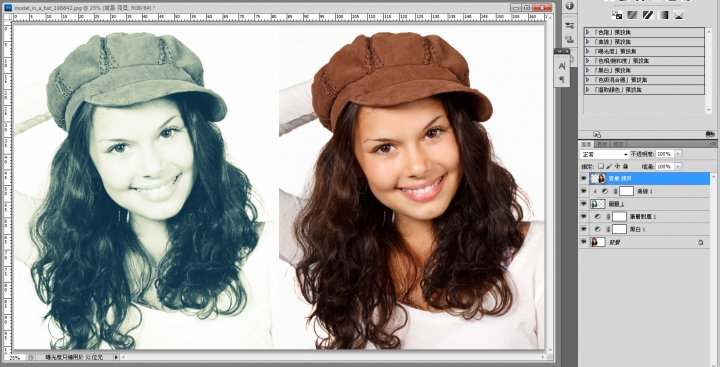
Task: Toggle lock image pixels (brush icon)
Action: [x=609, y=166]
